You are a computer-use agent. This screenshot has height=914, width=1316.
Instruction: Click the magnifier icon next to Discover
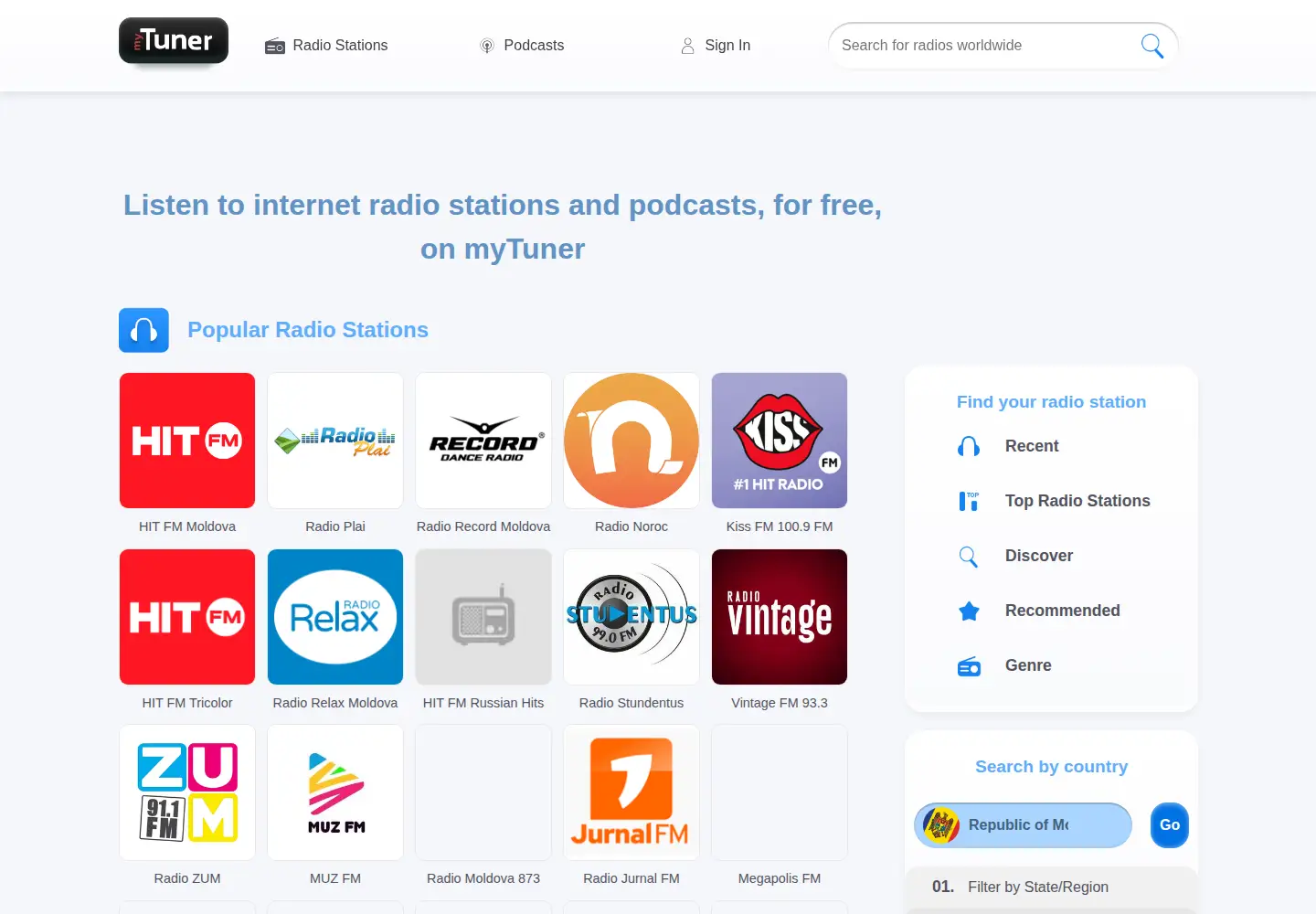click(969, 556)
